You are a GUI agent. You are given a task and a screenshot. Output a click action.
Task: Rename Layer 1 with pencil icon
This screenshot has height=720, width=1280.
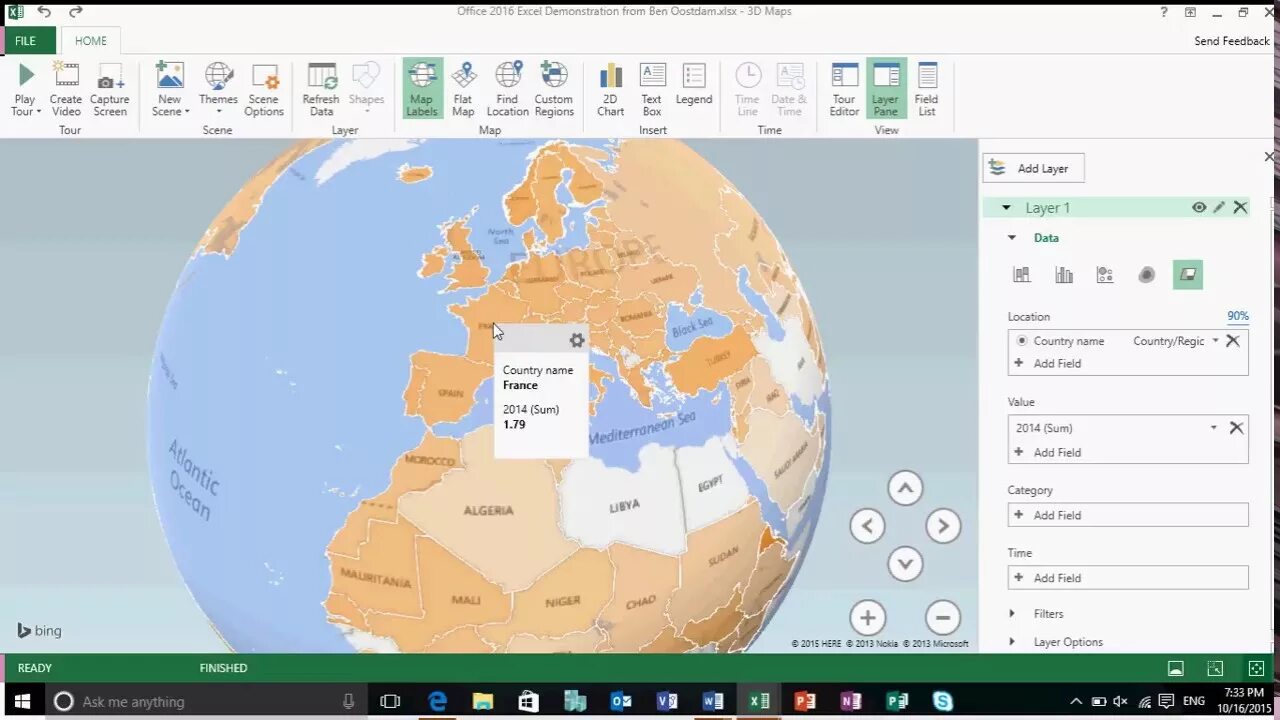pyautogui.click(x=1219, y=207)
